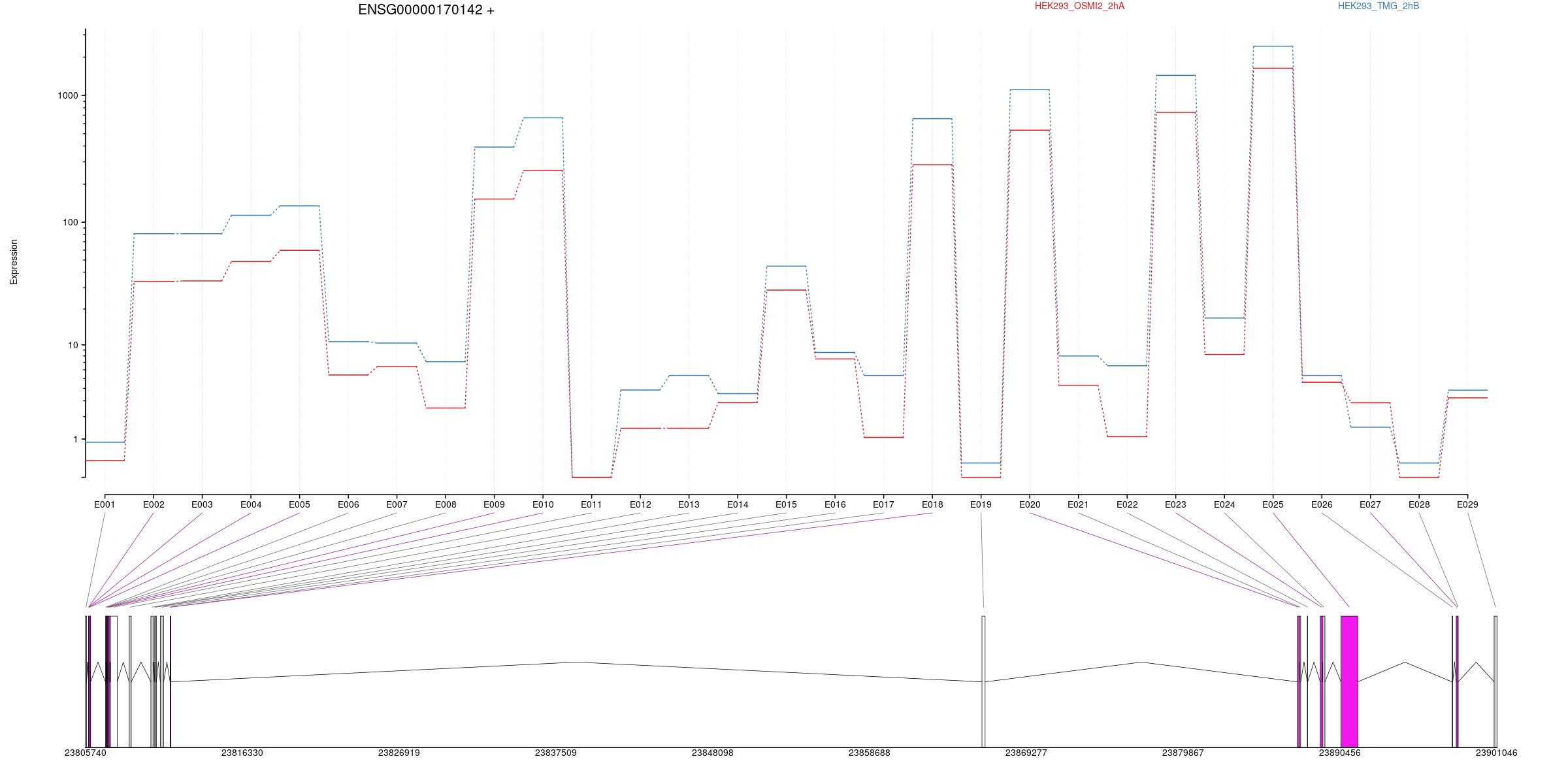
Task: Click the rightmost grey E029 exon box
Action: pos(1495,681)
